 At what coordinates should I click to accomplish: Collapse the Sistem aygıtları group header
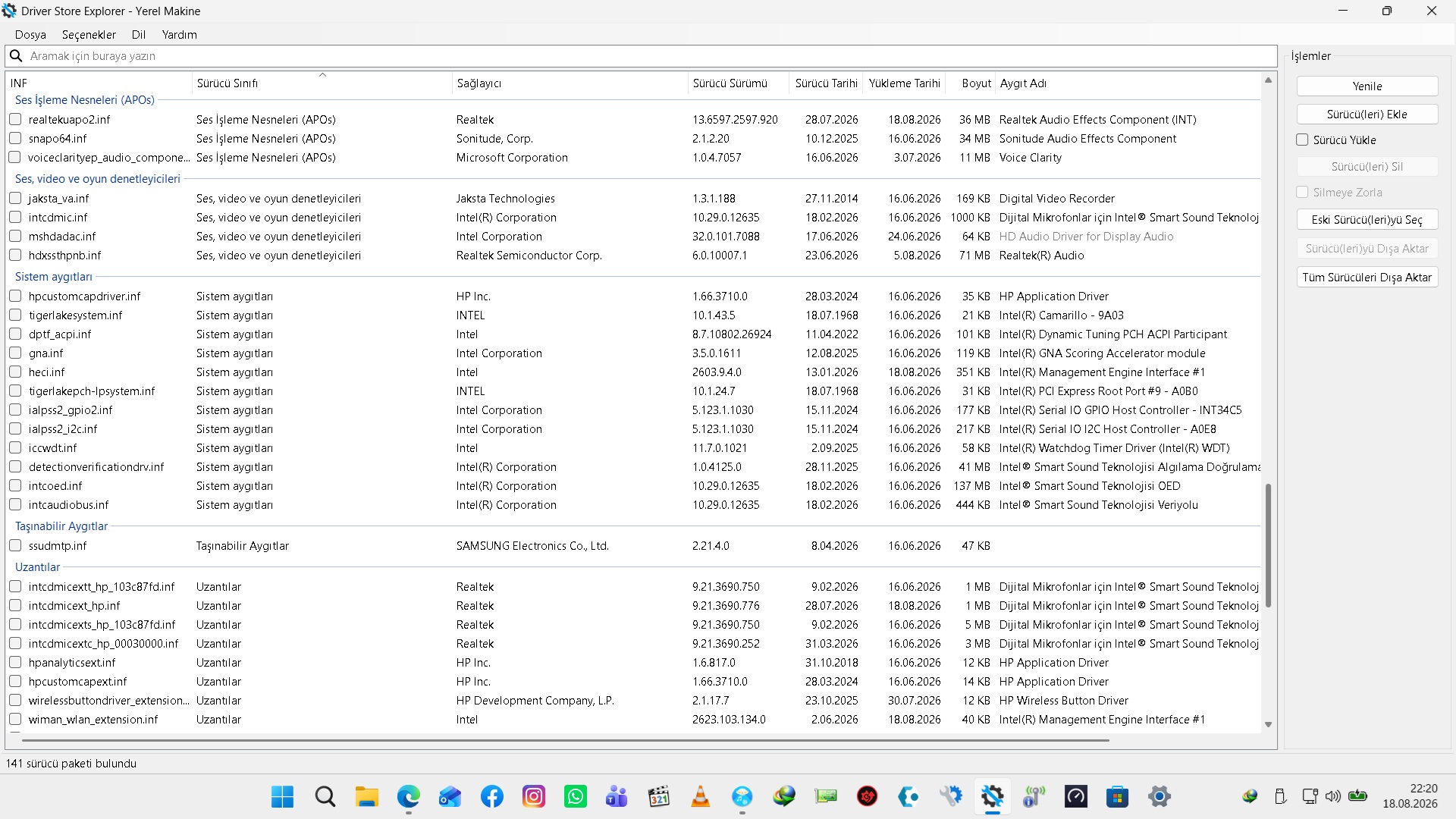(x=54, y=276)
